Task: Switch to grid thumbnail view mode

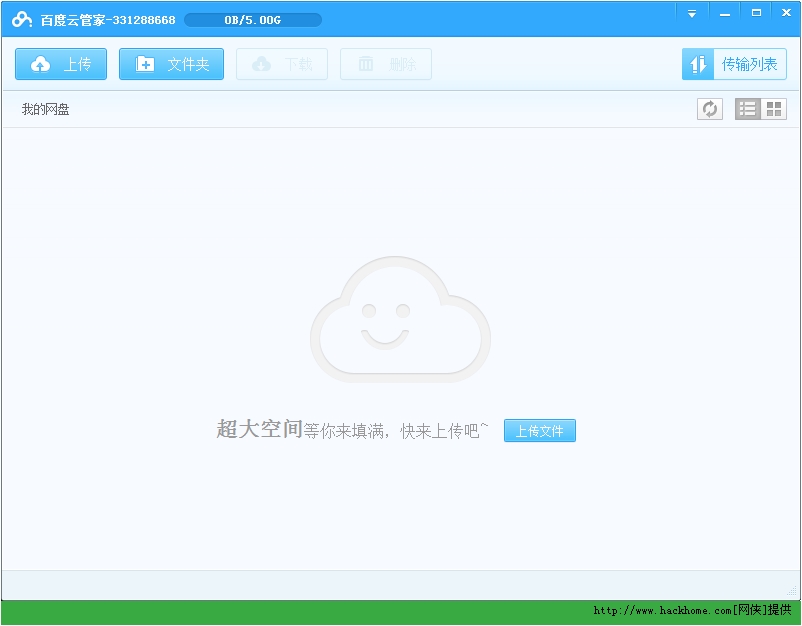Action: (774, 109)
